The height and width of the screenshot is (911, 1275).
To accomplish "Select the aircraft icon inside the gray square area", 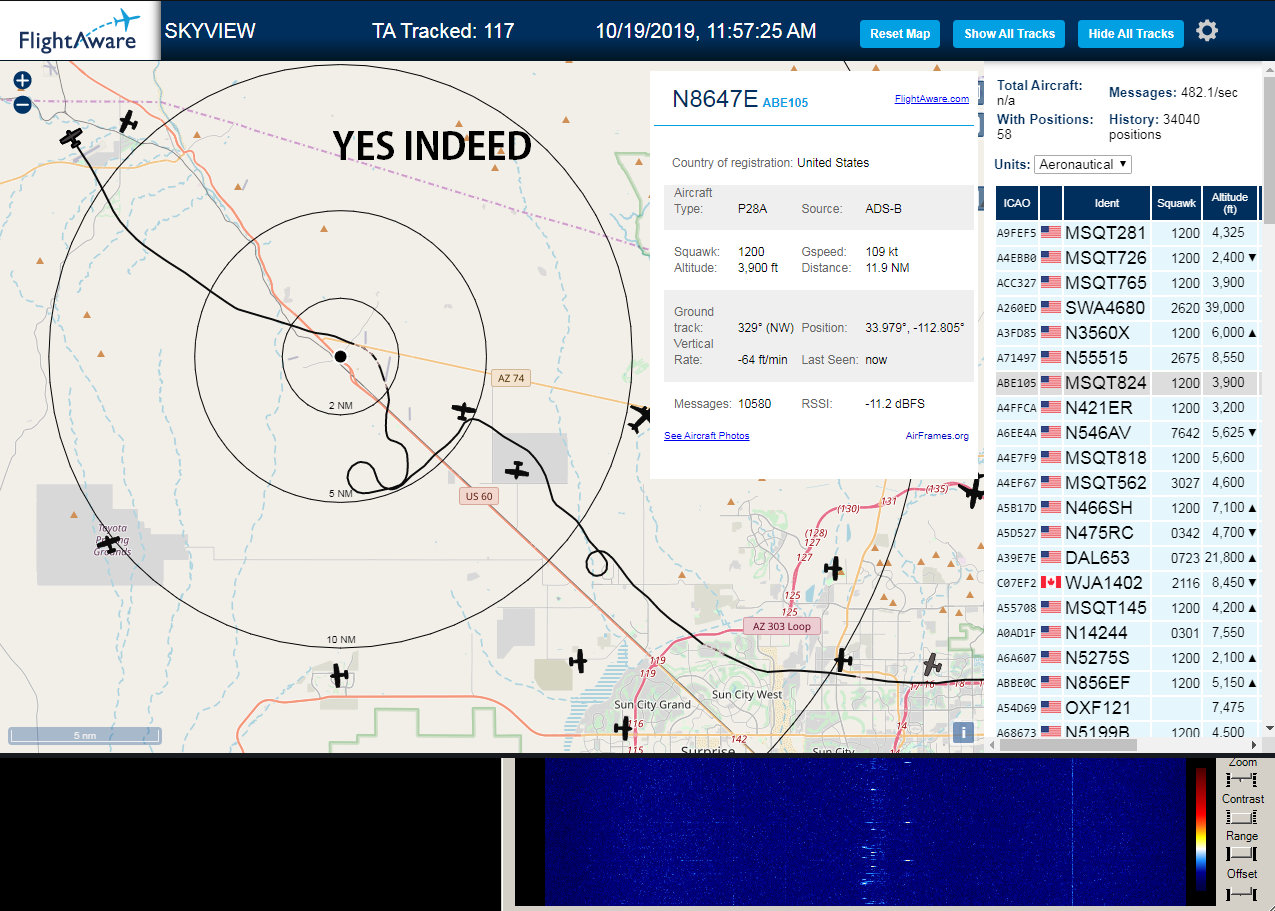I will click(x=516, y=469).
